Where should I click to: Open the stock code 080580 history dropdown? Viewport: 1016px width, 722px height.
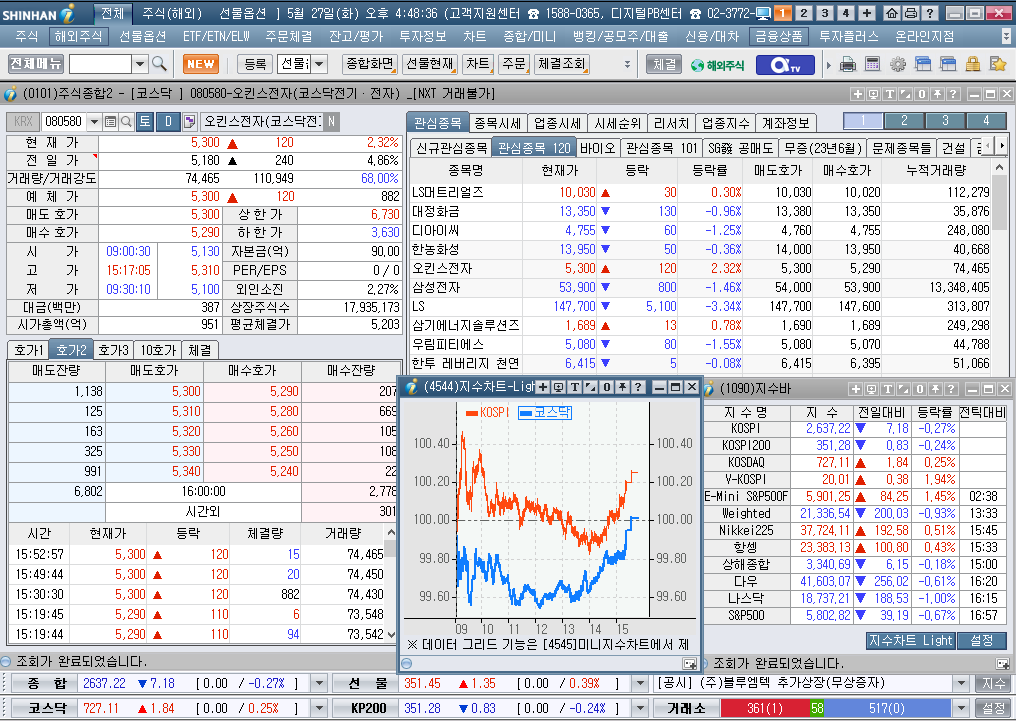point(95,121)
